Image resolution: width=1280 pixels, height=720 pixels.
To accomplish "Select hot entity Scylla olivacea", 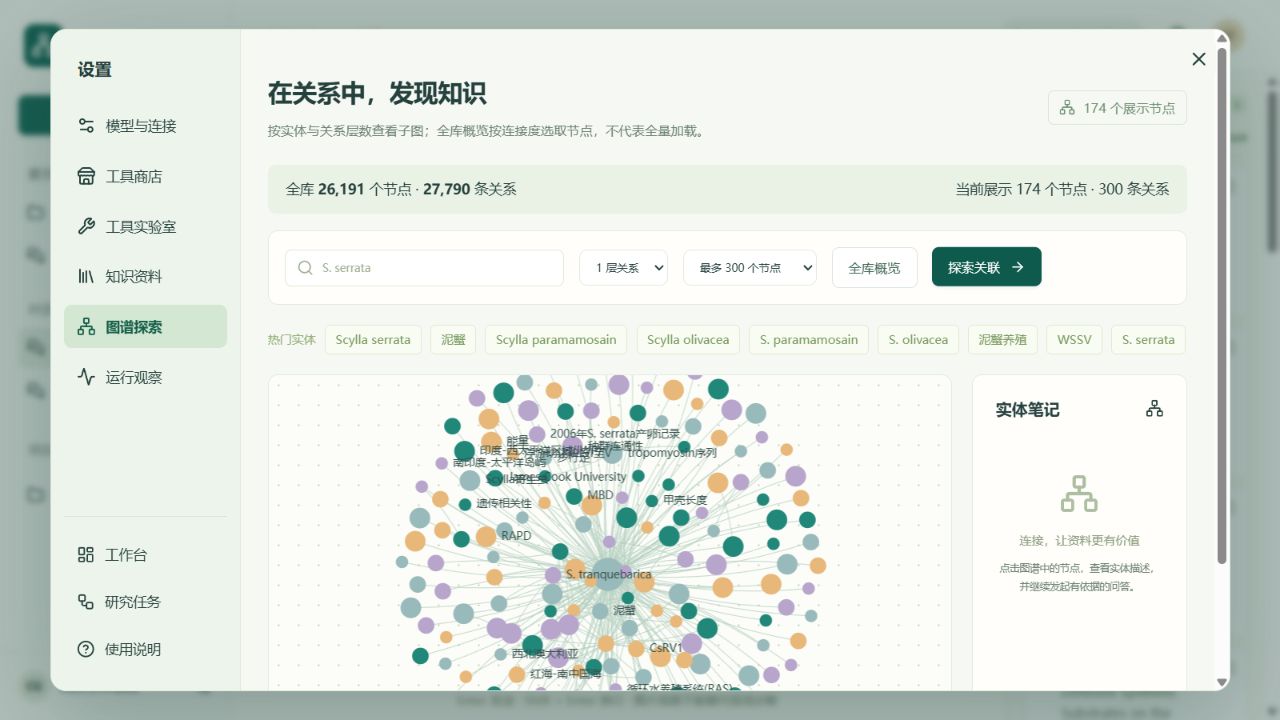I will click(x=688, y=340).
